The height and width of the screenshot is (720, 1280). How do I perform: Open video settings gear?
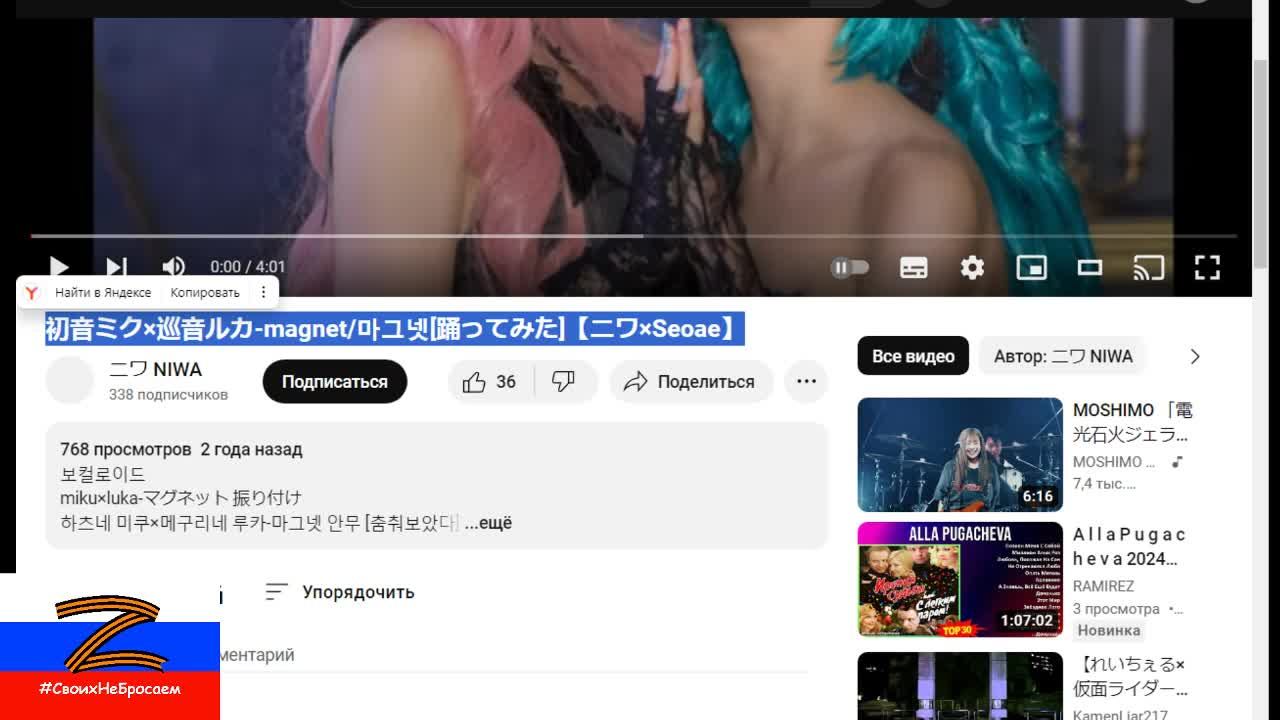[972, 267]
